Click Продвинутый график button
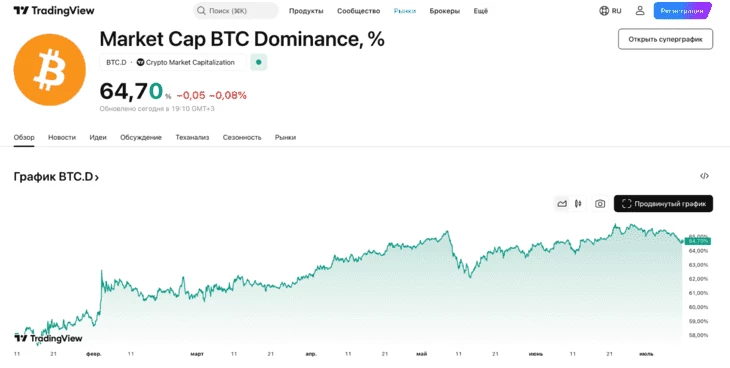Image resolution: width=730 pixels, height=368 pixels. tap(663, 204)
